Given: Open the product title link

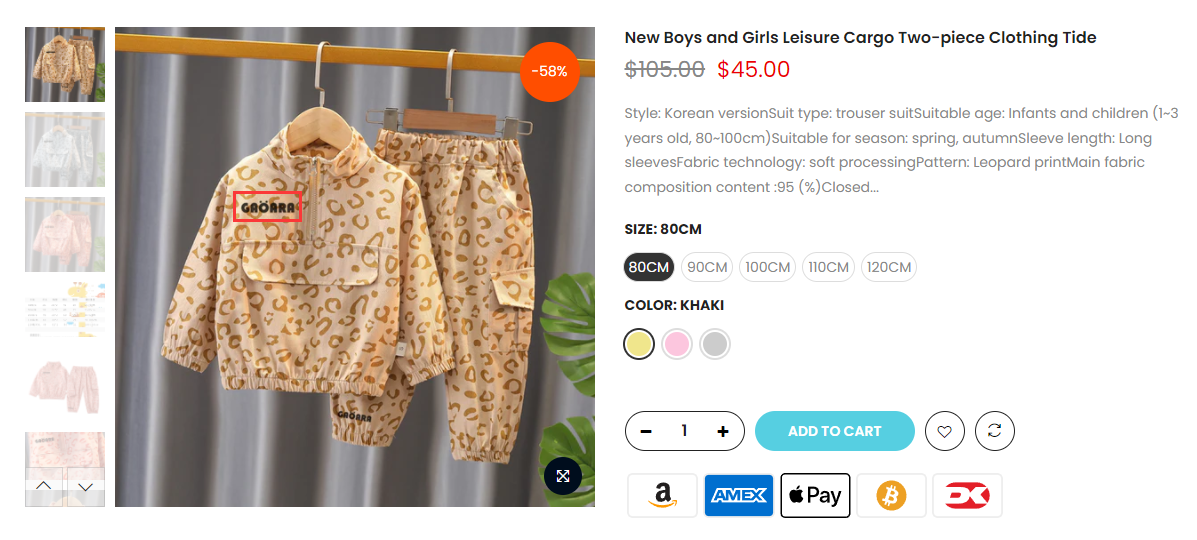Looking at the screenshot, I should coord(860,37).
